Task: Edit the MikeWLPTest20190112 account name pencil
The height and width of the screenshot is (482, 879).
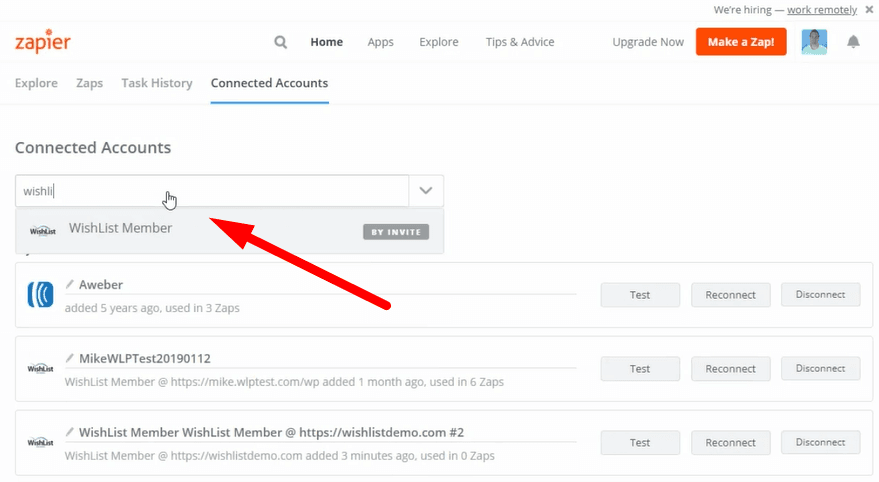Action: coord(70,358)
